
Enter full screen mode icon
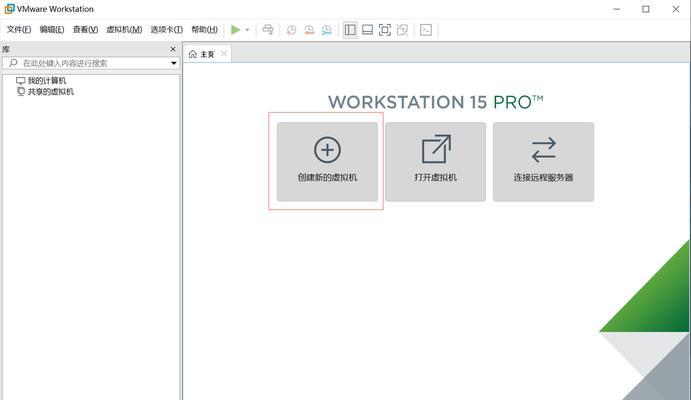pyautogui.click(x=385, y=30)
